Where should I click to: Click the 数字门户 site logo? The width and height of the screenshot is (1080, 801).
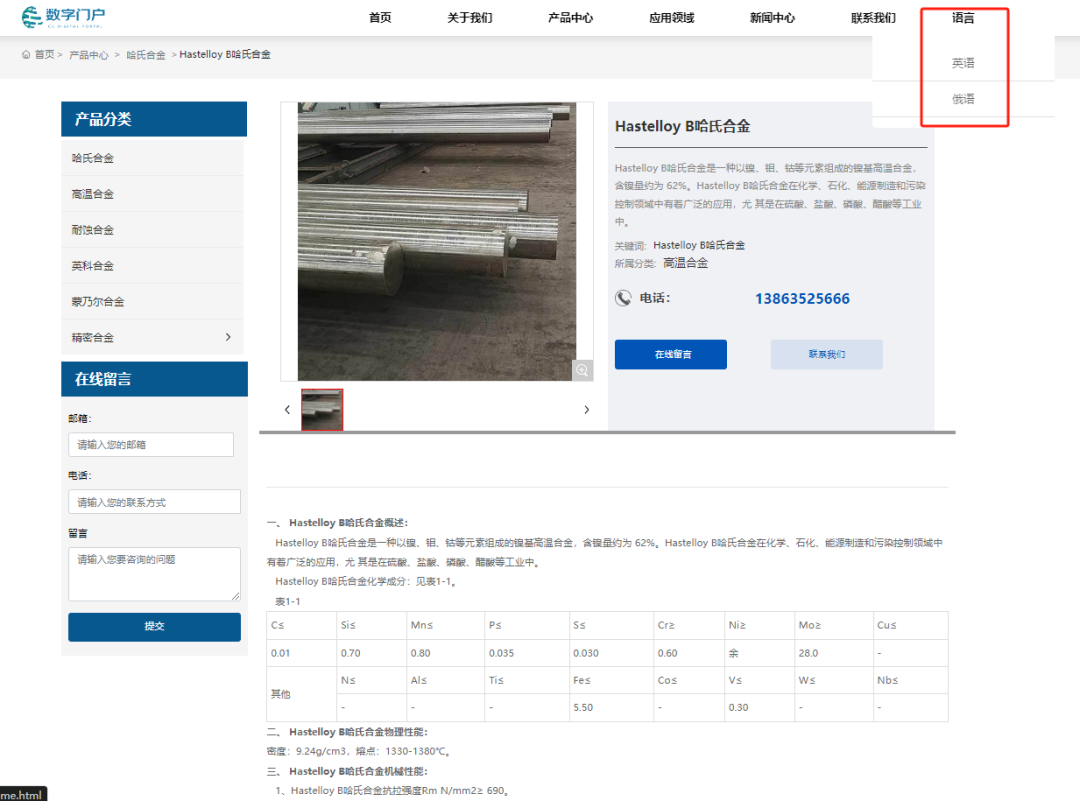(63, 17)
